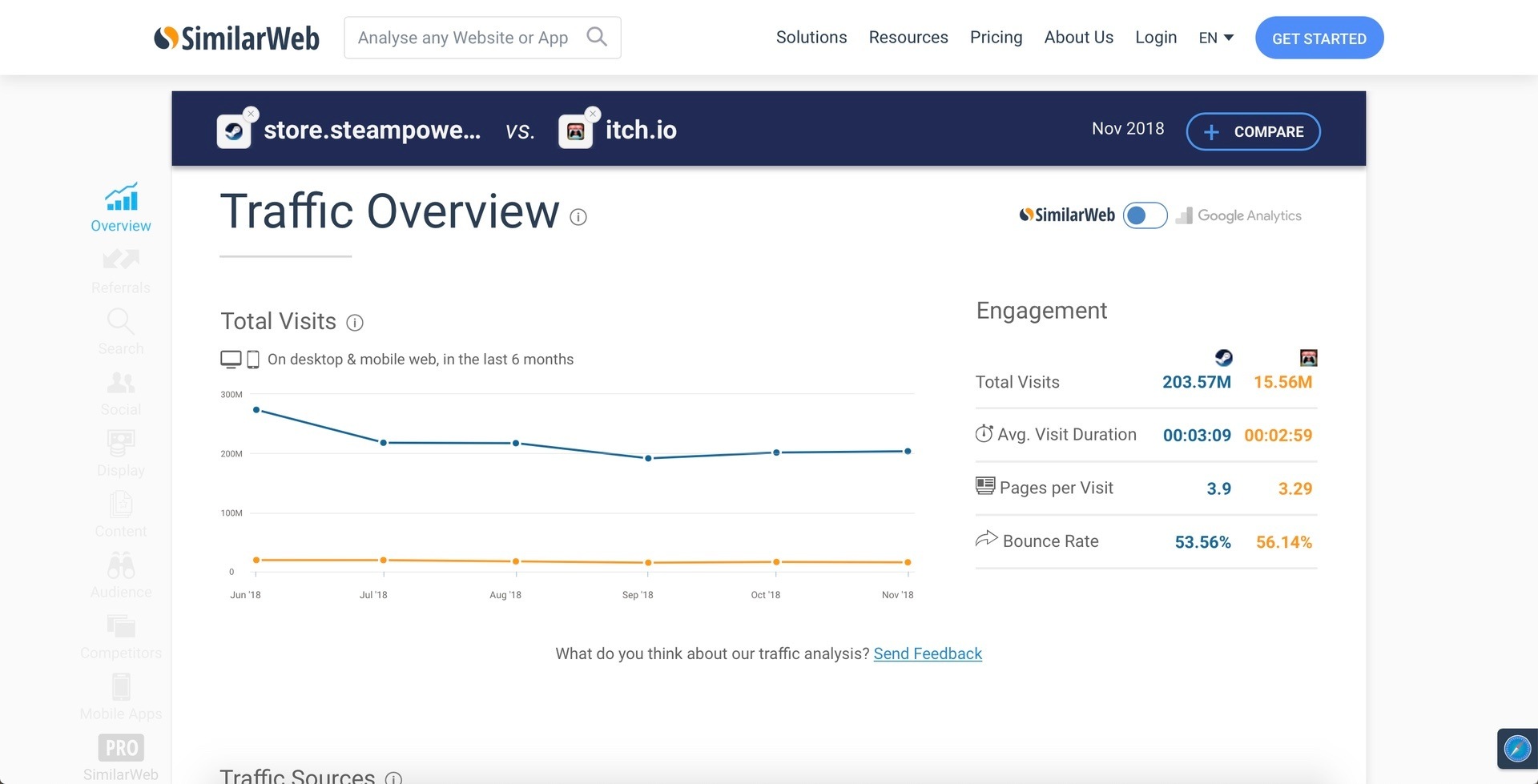Click the 203.57M total visits value
The height and width of the screenshot is (784, 1538).
[1197, 382]
